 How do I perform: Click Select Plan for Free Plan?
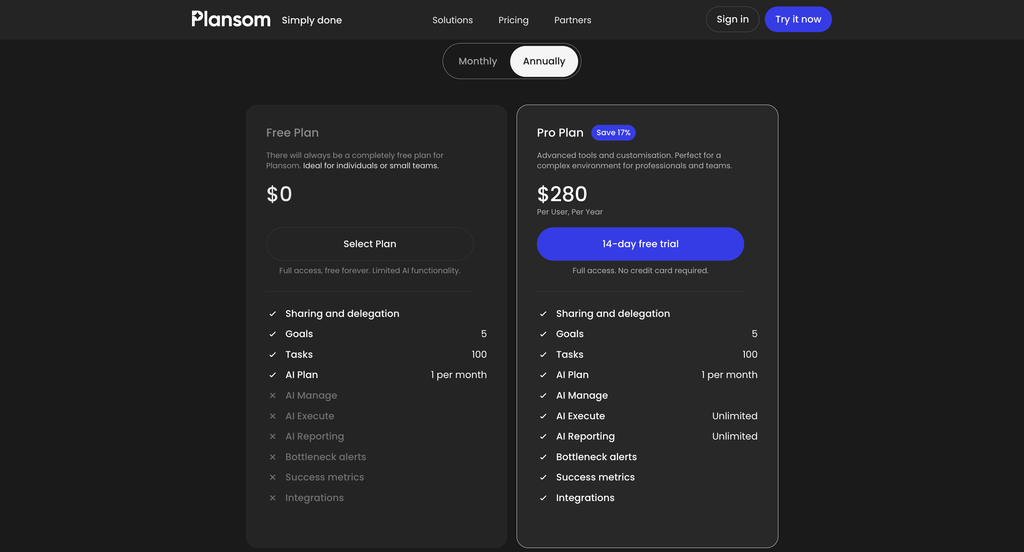370,244
